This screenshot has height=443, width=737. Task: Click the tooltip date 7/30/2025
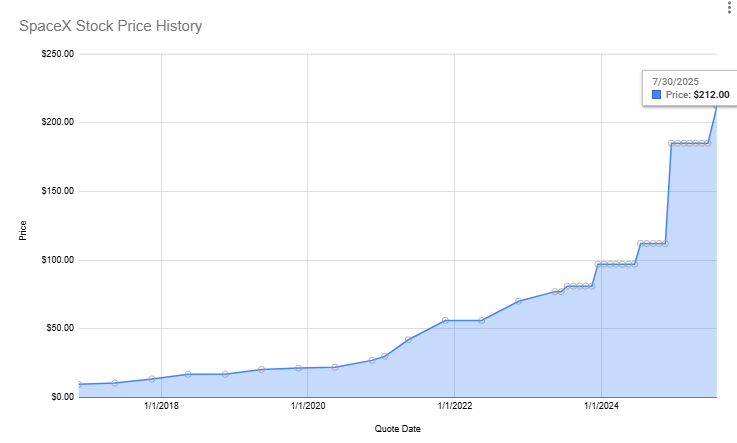coord(675,82)
